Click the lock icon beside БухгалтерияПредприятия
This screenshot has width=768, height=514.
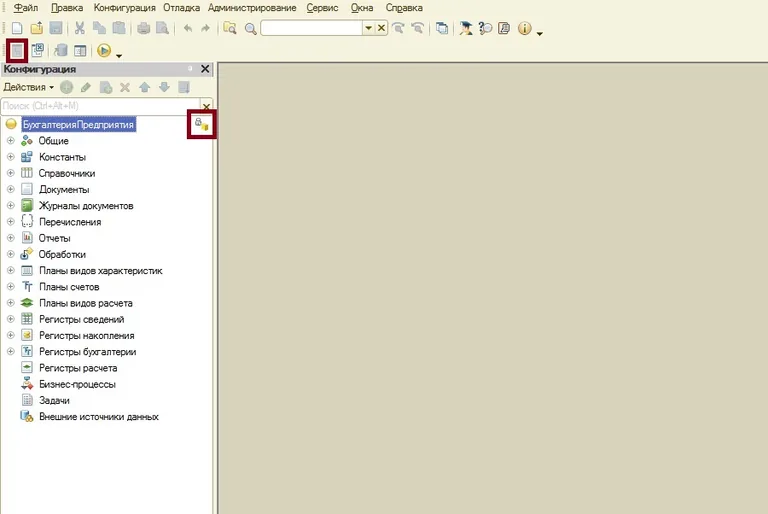(201, 125)
